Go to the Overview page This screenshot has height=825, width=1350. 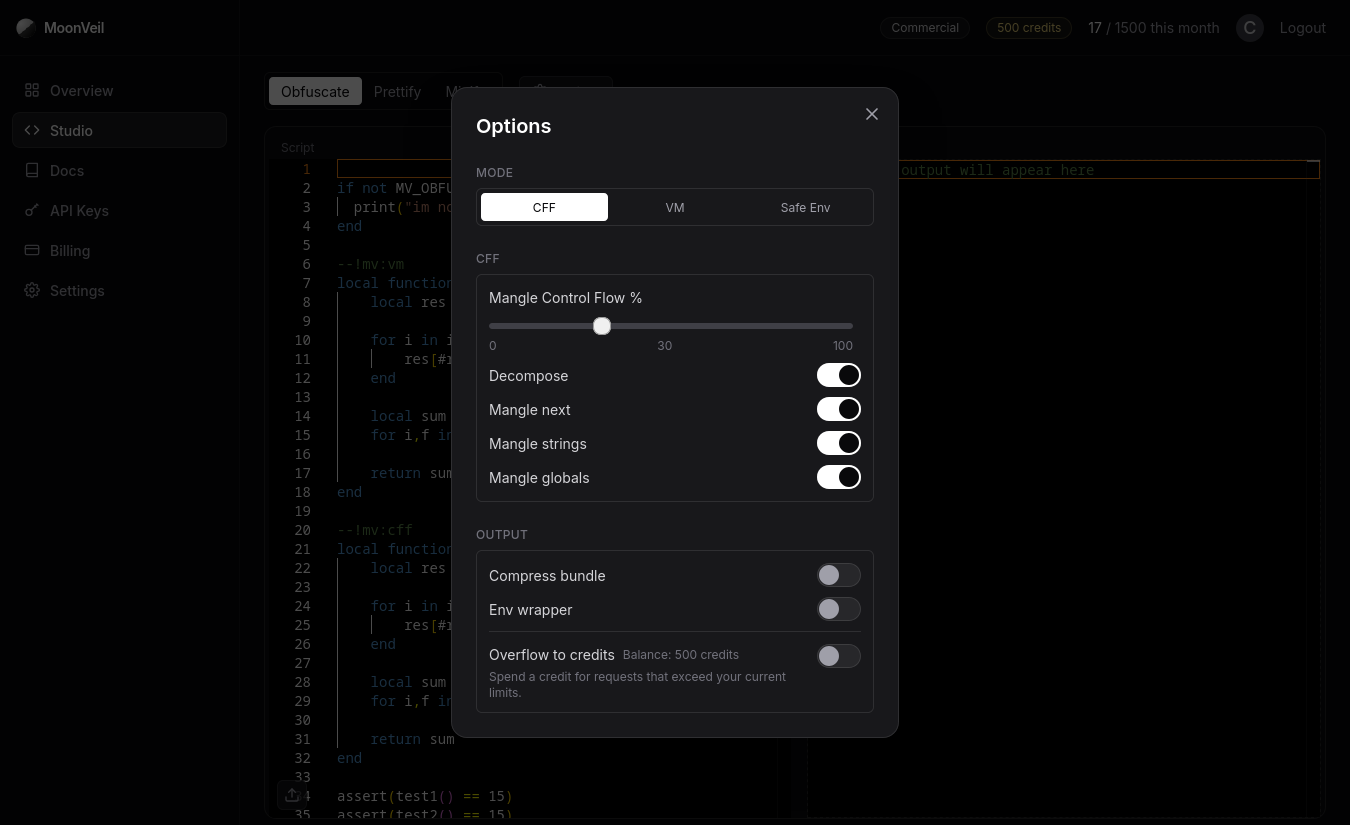(120, 90)
